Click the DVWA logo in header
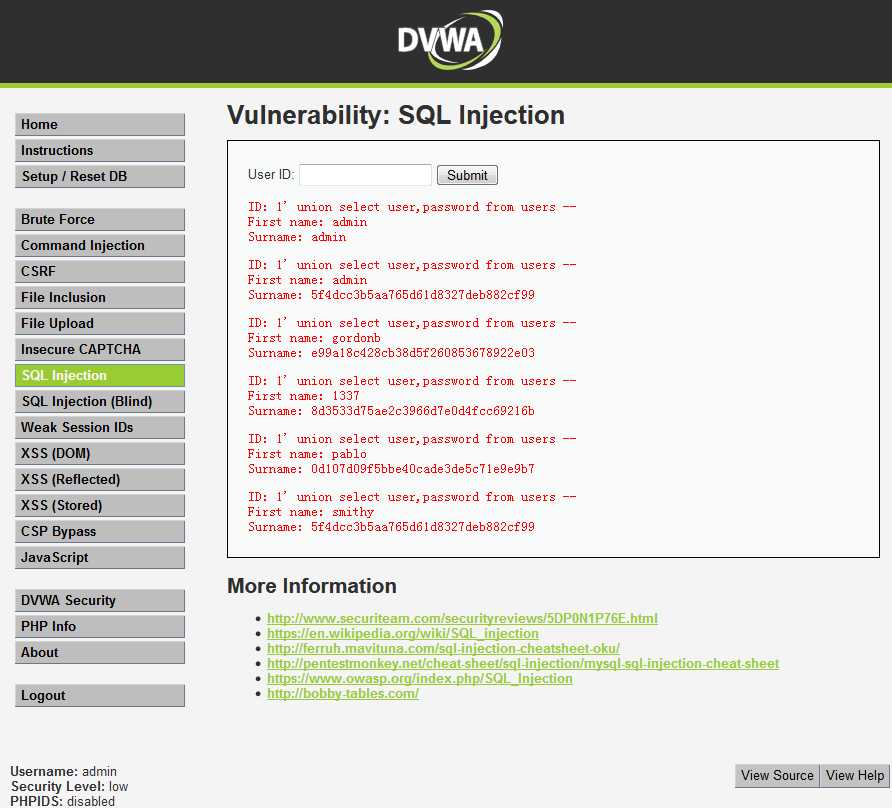Screen dimensions: 892x808 pos(450,40)
